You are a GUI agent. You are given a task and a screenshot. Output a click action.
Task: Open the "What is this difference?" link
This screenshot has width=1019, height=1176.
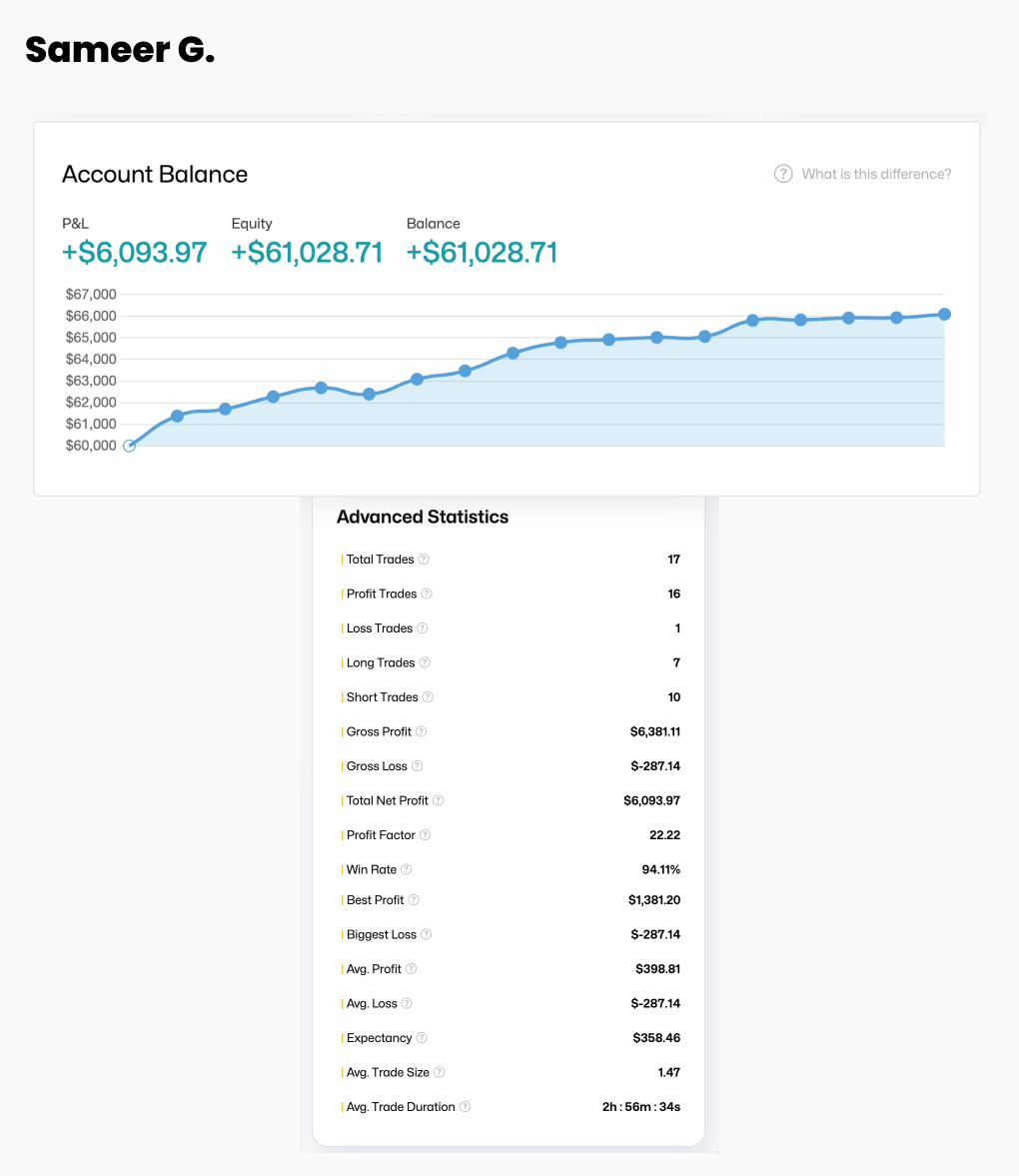coord(876,174)
